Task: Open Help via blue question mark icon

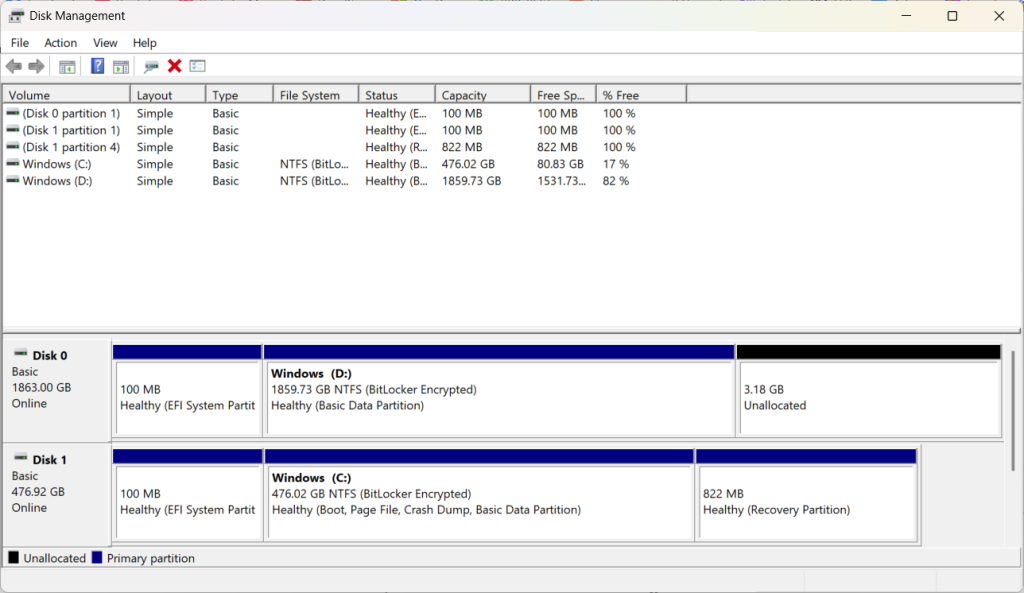Action: pyautogui.click(x=97, y=66)
